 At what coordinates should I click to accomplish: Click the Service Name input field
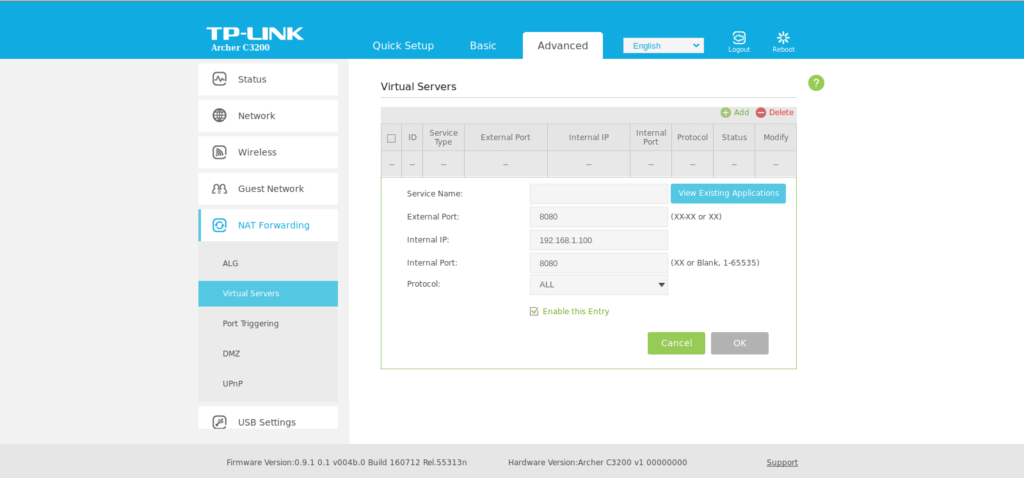[598, 193]
